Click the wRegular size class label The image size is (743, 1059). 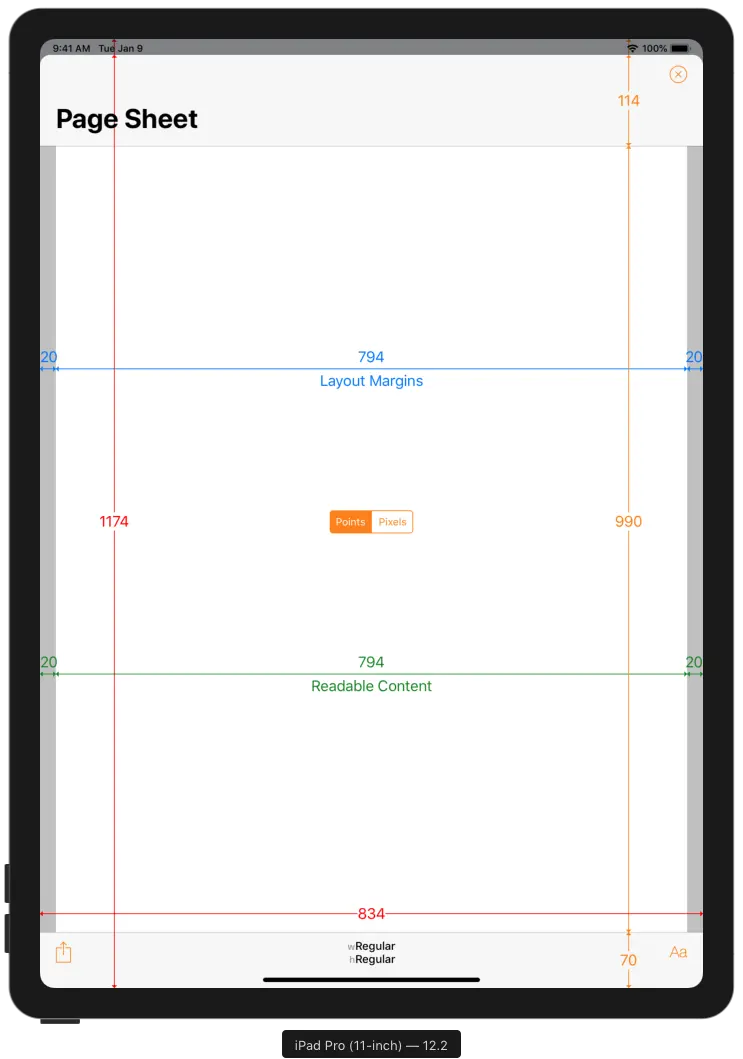(x=371, y=946)
